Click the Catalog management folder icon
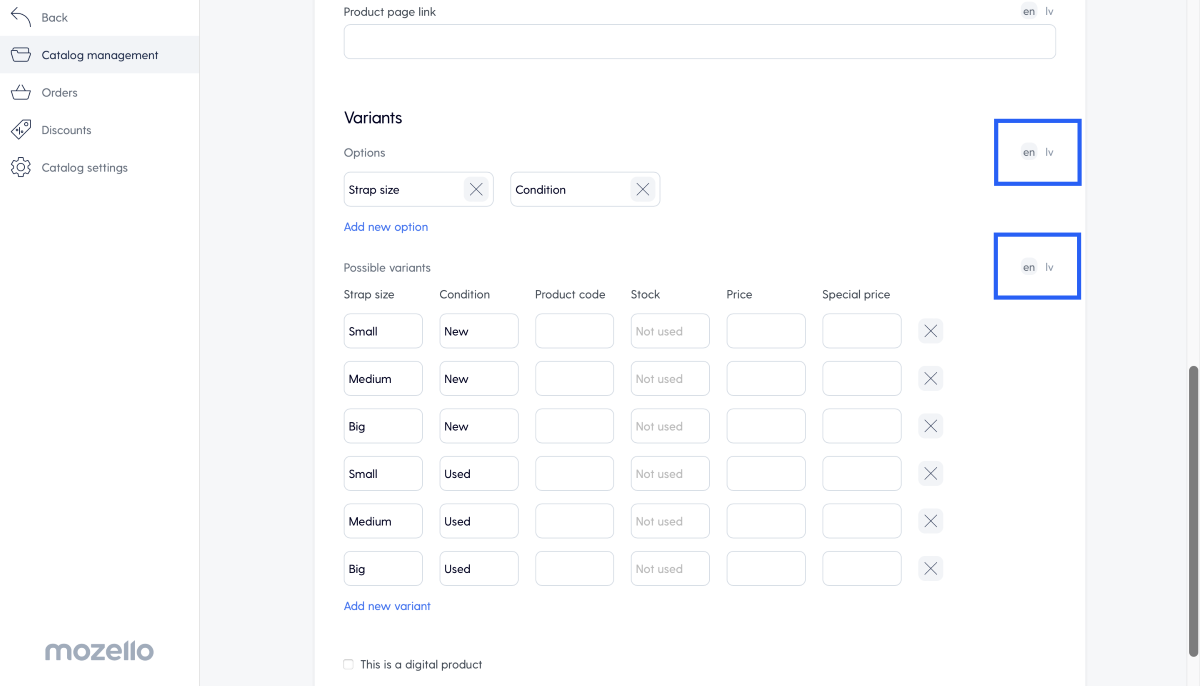The image size is (1200, 686). pyautogui.click(x=21, y=55)
